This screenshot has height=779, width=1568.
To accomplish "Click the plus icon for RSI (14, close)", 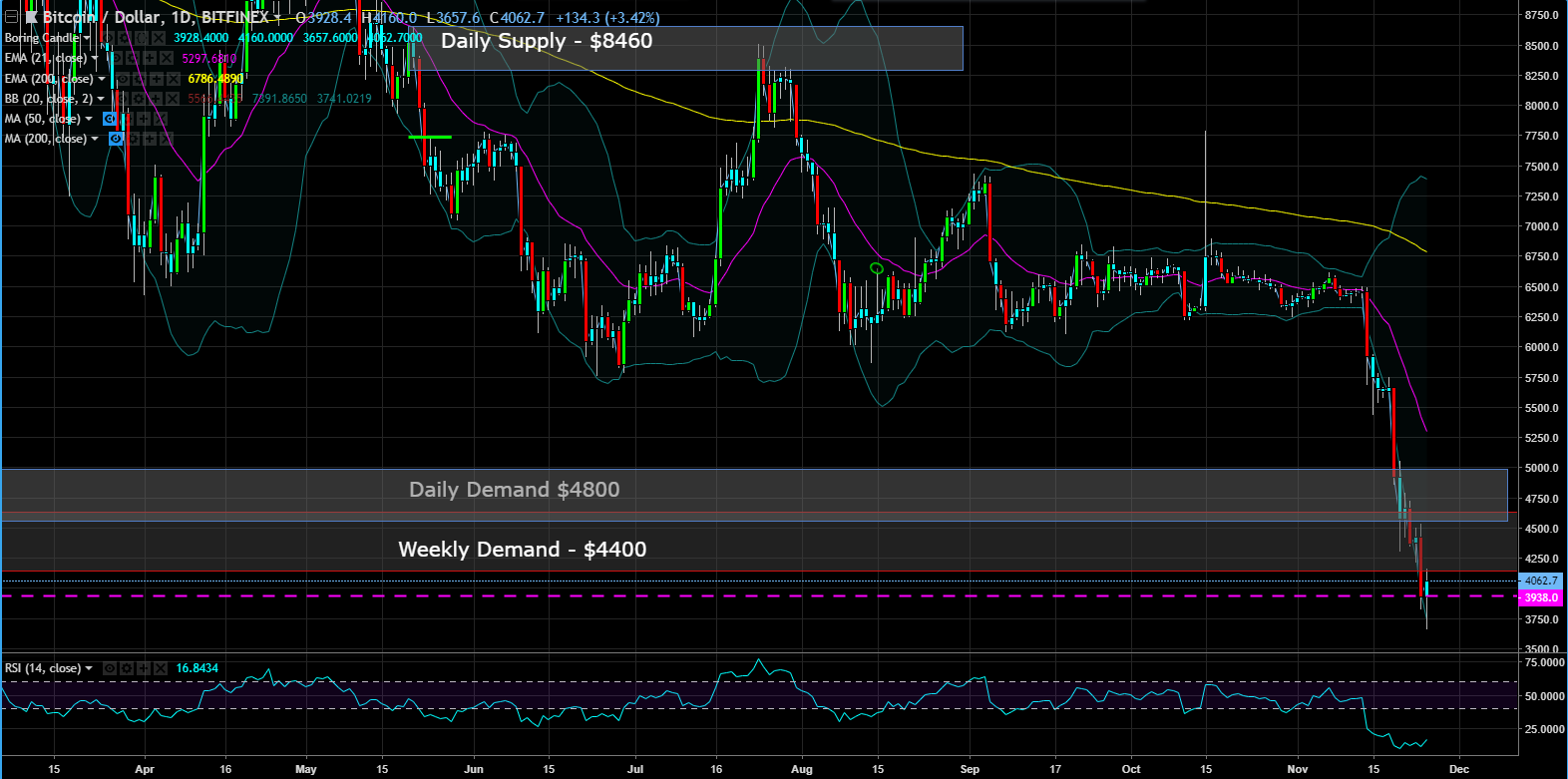I will coord(144,668).
